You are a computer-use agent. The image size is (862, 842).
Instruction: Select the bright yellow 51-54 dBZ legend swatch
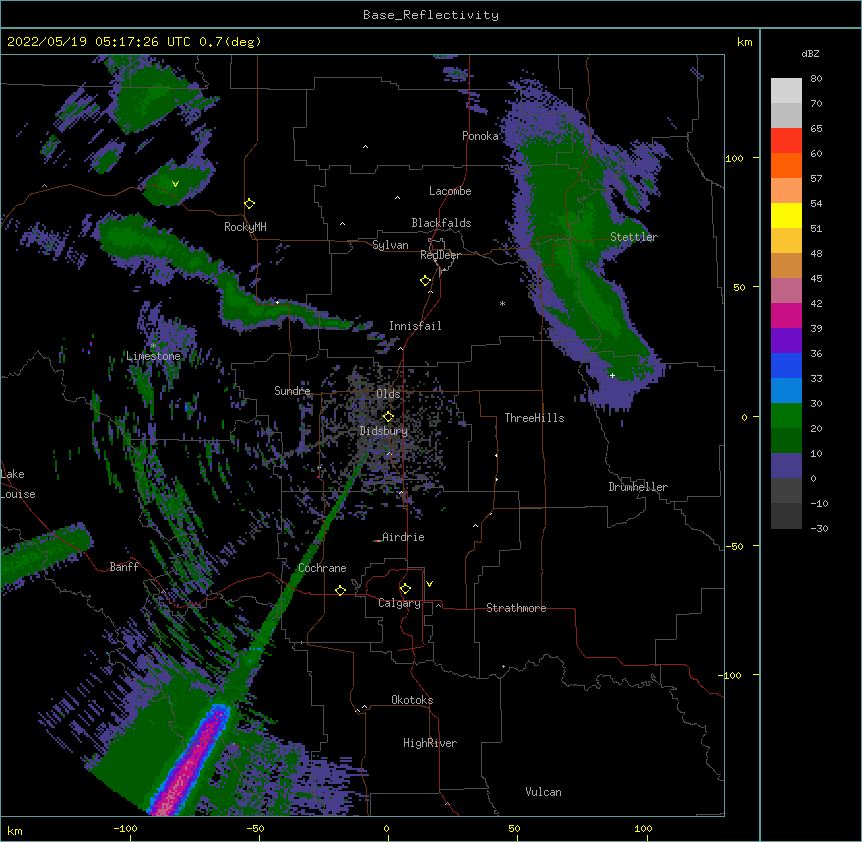coord(786,215)
